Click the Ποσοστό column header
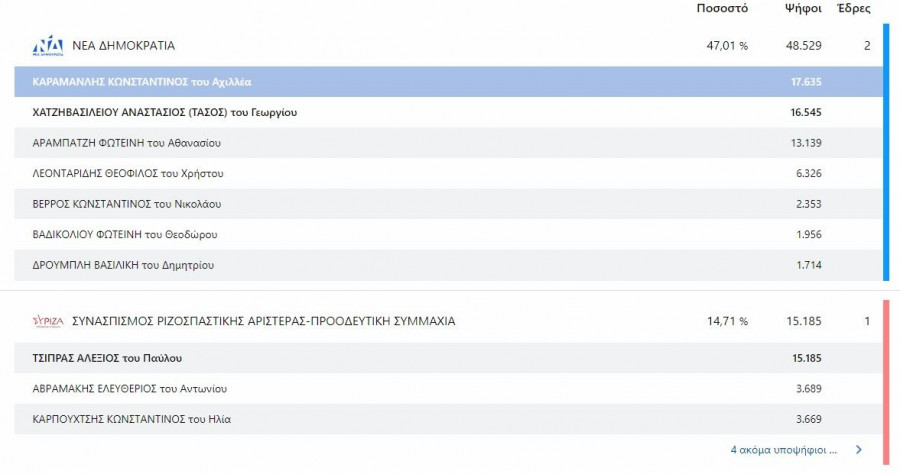This screenshot has width=900, height=474. click(722, 9)
